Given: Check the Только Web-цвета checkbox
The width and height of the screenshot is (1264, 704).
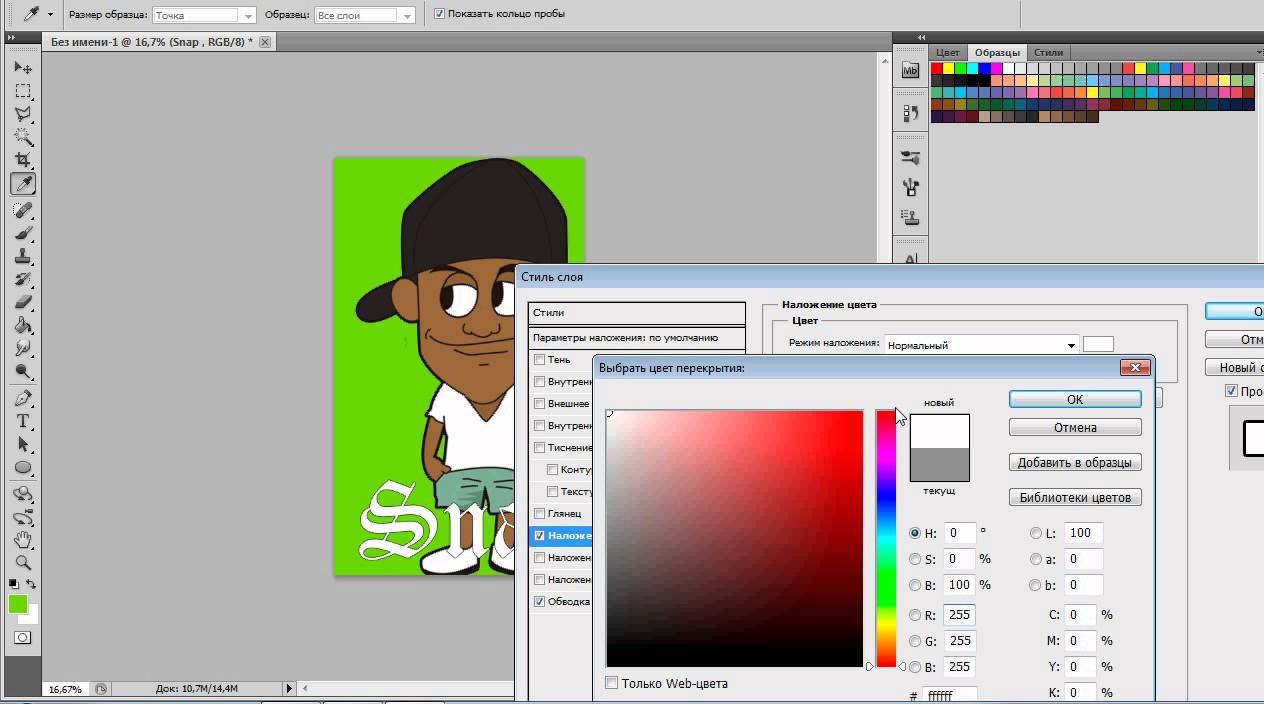Looking at the screenshot, I should pos(612,683).
